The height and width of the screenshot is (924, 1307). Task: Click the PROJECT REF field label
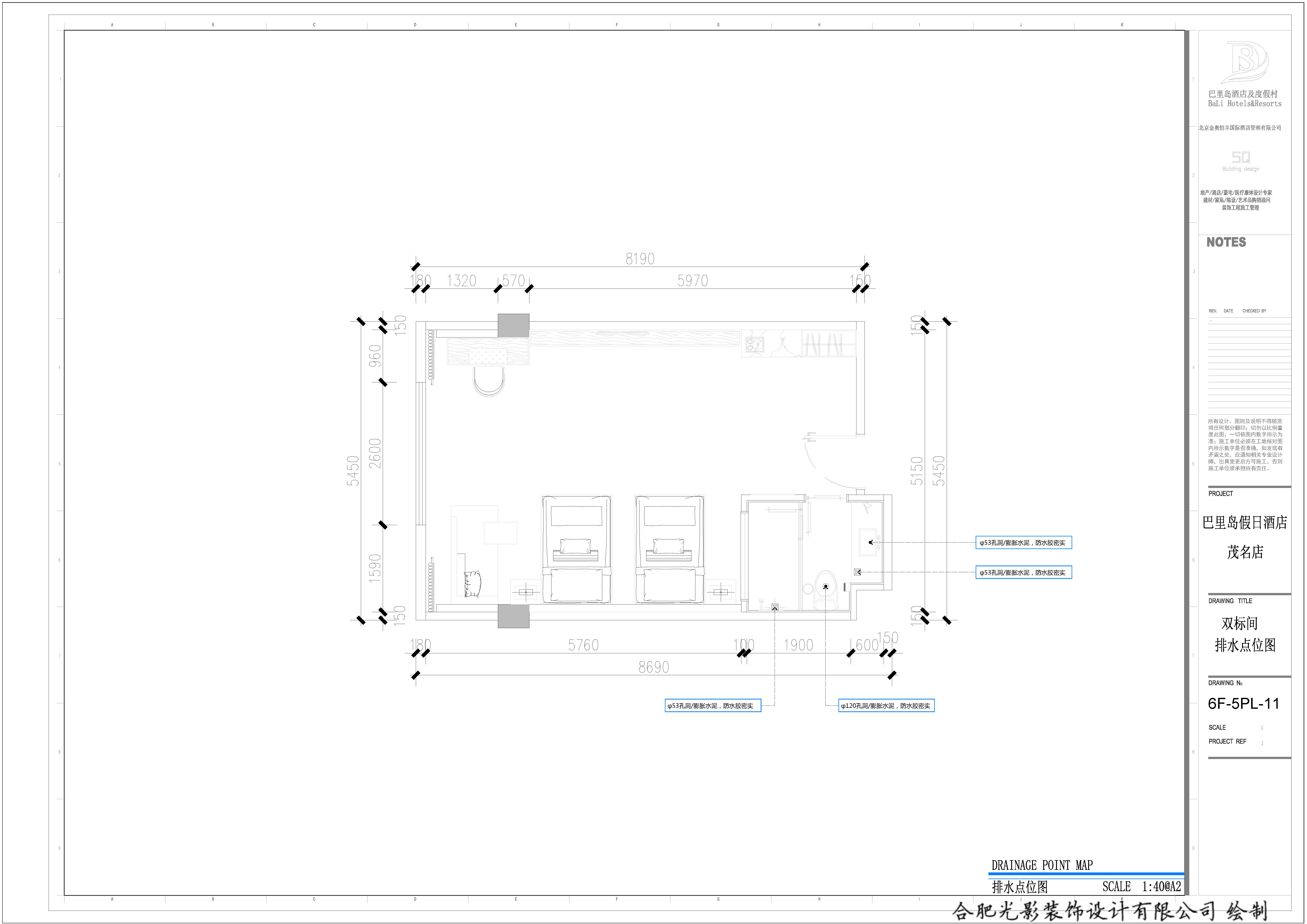point(1227,741)
